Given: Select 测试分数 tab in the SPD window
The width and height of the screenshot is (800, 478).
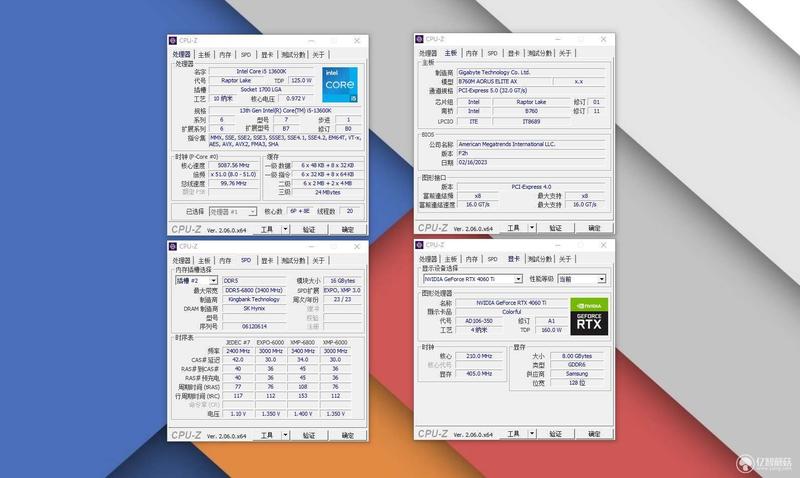Looking at the screenshot, I should (x=293, y=261).
